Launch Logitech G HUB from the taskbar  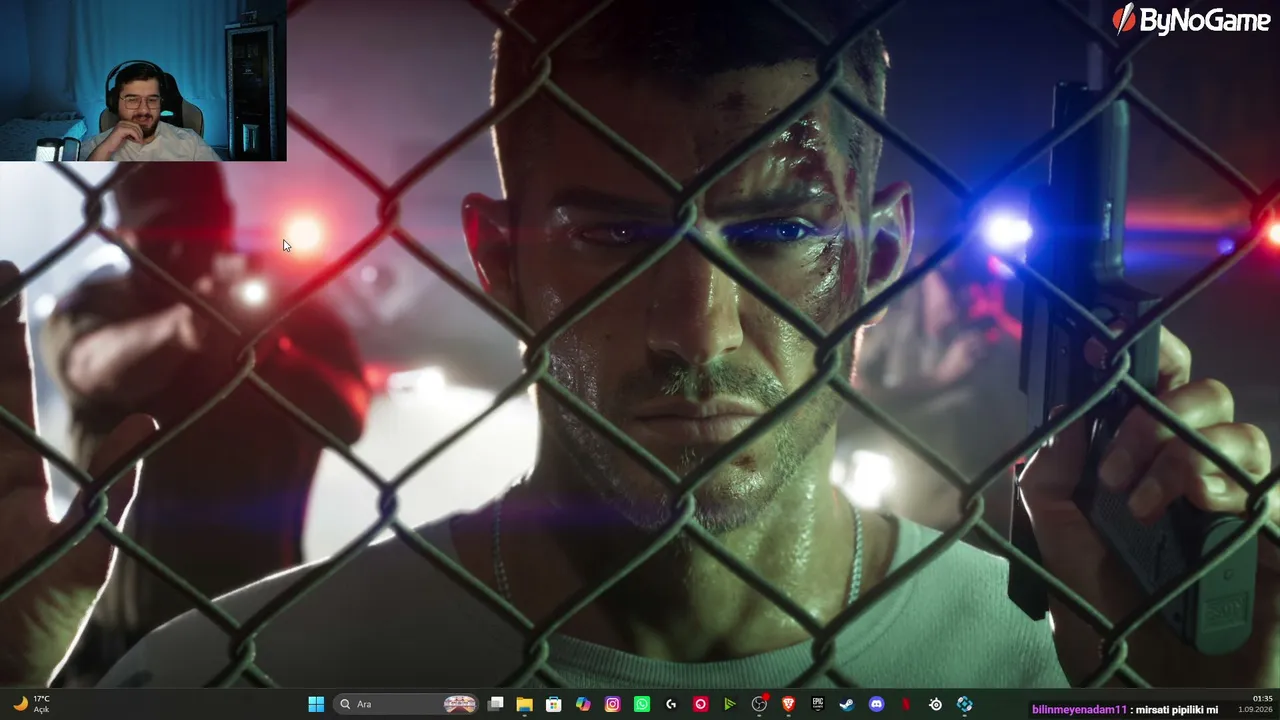(671, 704)
